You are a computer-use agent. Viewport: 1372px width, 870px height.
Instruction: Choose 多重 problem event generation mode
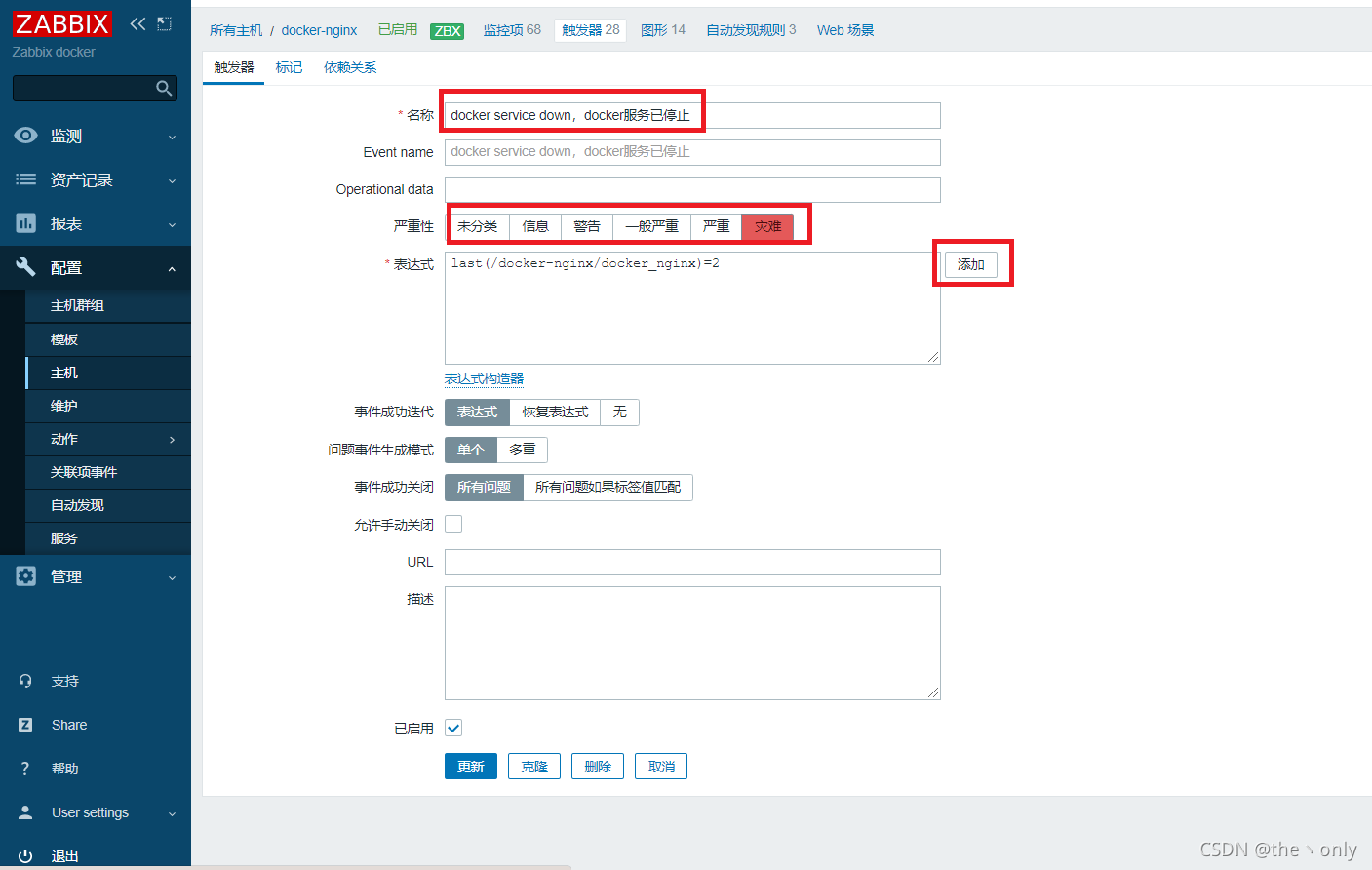pyautogui.click(x=523, y=450)
